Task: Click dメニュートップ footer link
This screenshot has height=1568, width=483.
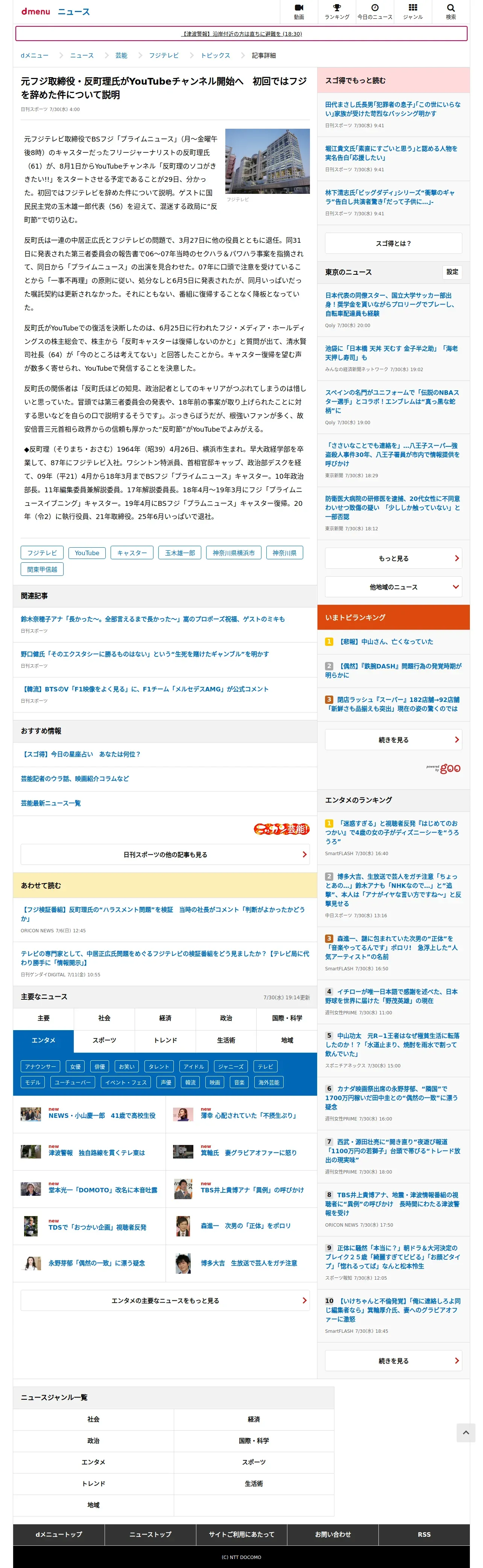Action: [x=59, y=1535]
